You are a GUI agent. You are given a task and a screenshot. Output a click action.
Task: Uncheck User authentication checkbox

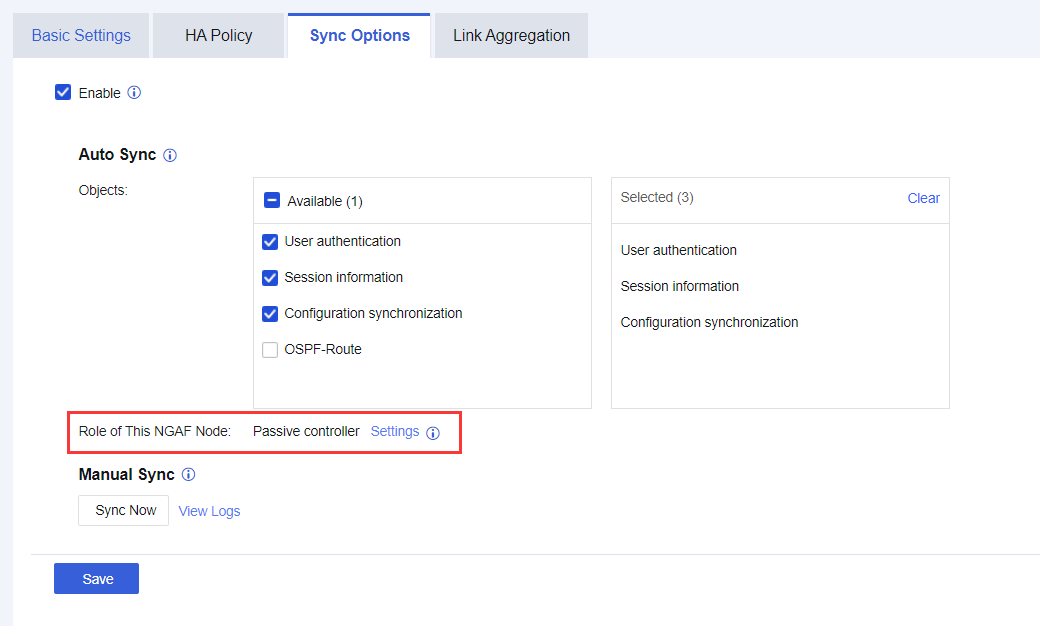pos(270,242)
